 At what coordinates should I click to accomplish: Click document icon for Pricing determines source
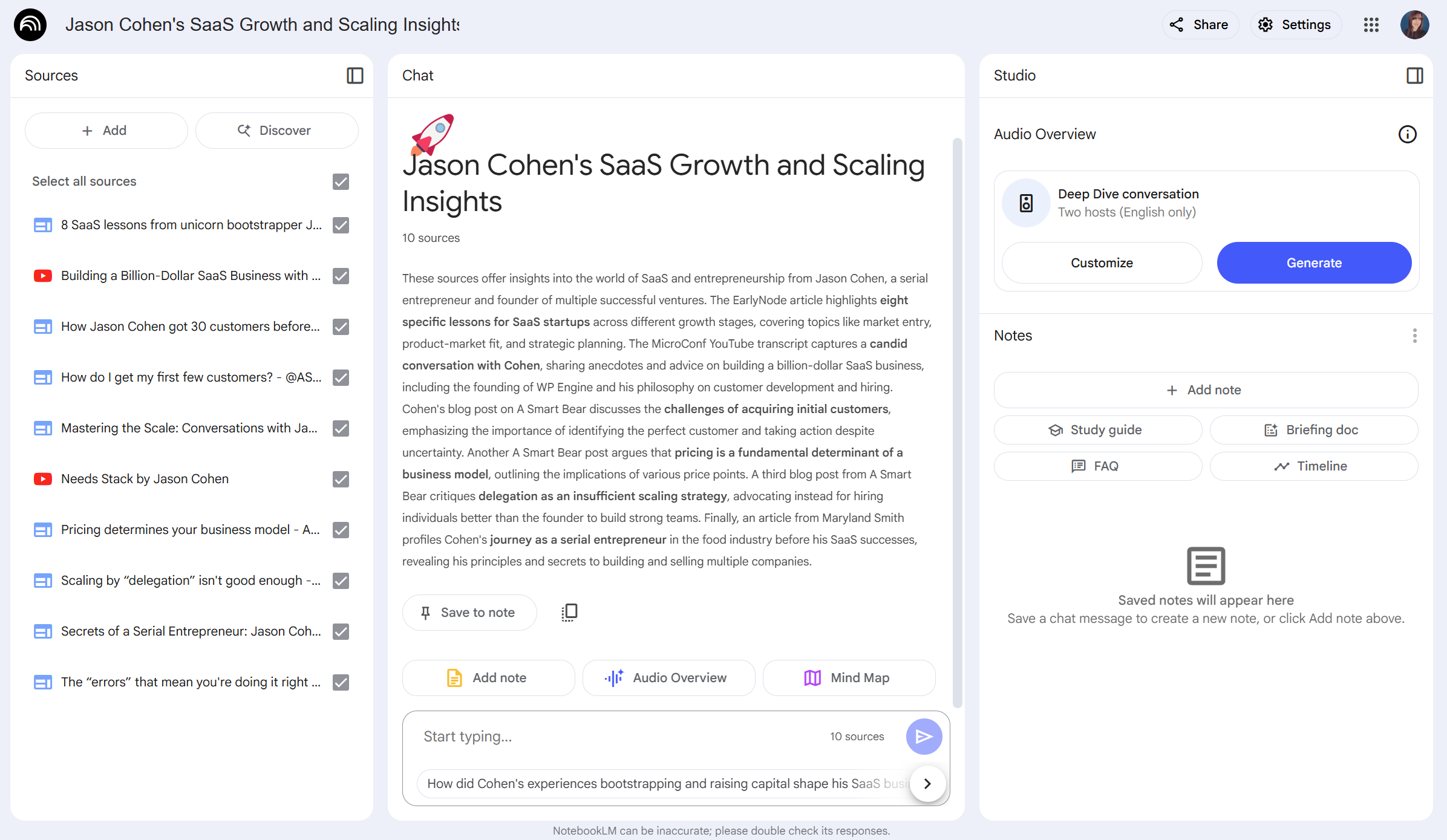[x=42, y=530]
